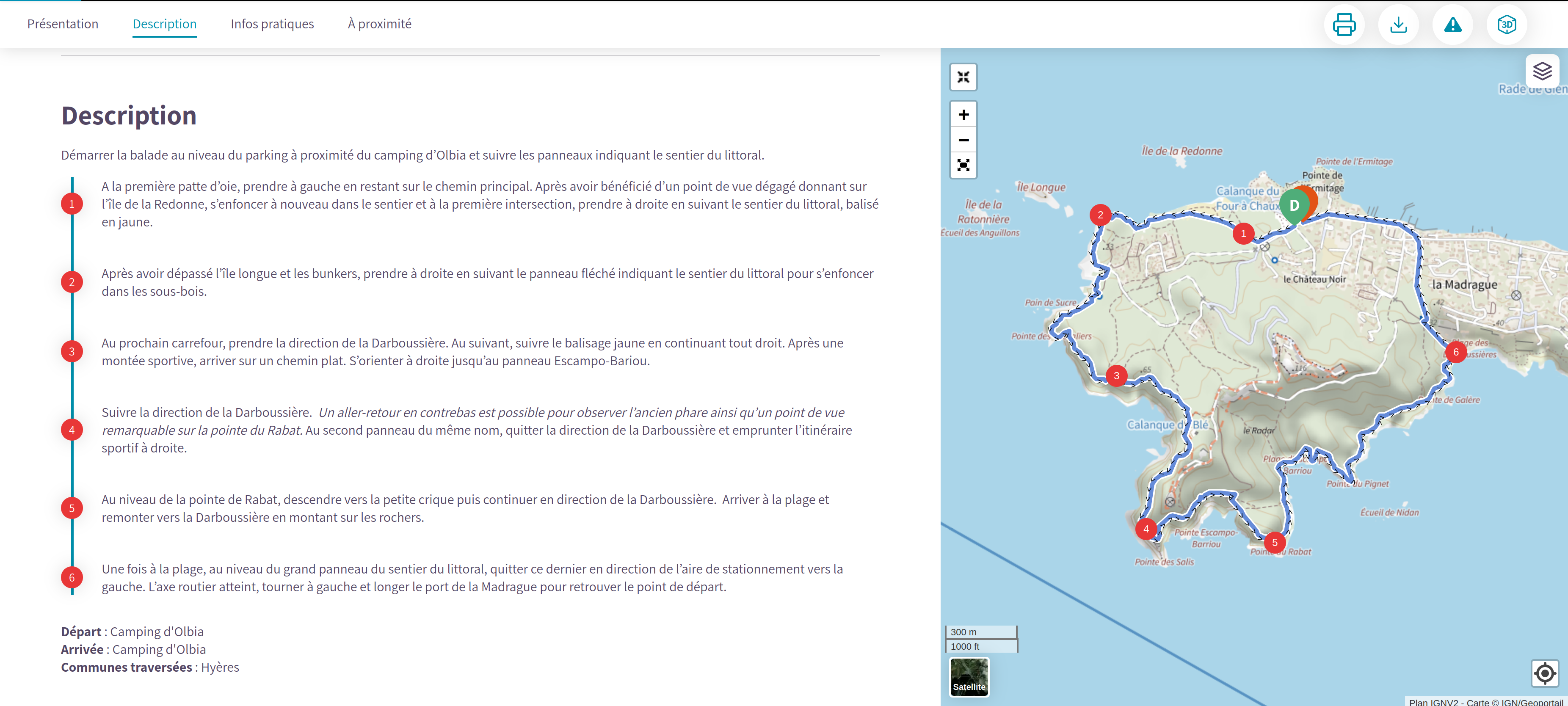
Task: Exit fullscreen map with the collapse icon
Action: [963, 77]
